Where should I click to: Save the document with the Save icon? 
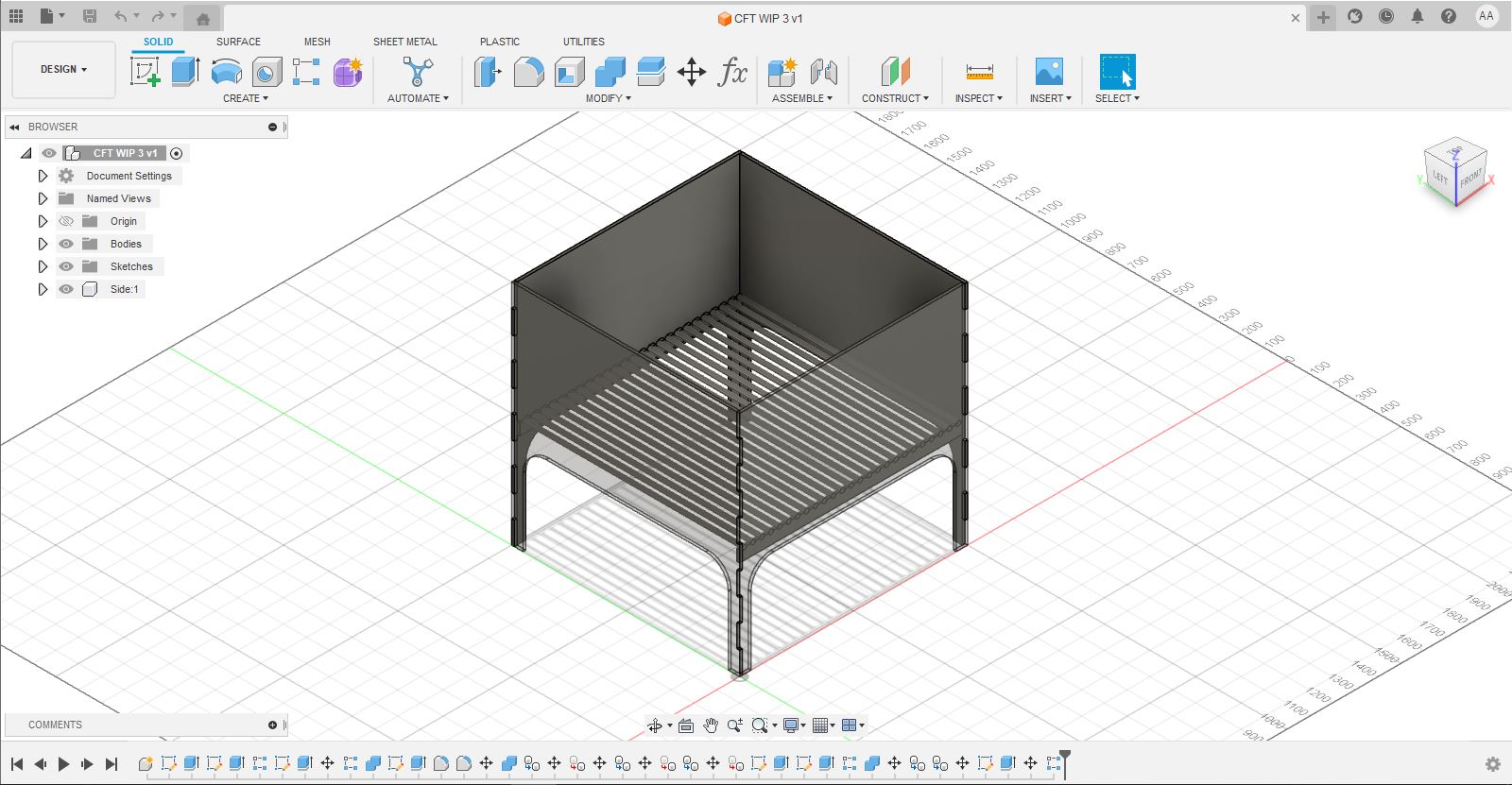click(x=90, y=16)
